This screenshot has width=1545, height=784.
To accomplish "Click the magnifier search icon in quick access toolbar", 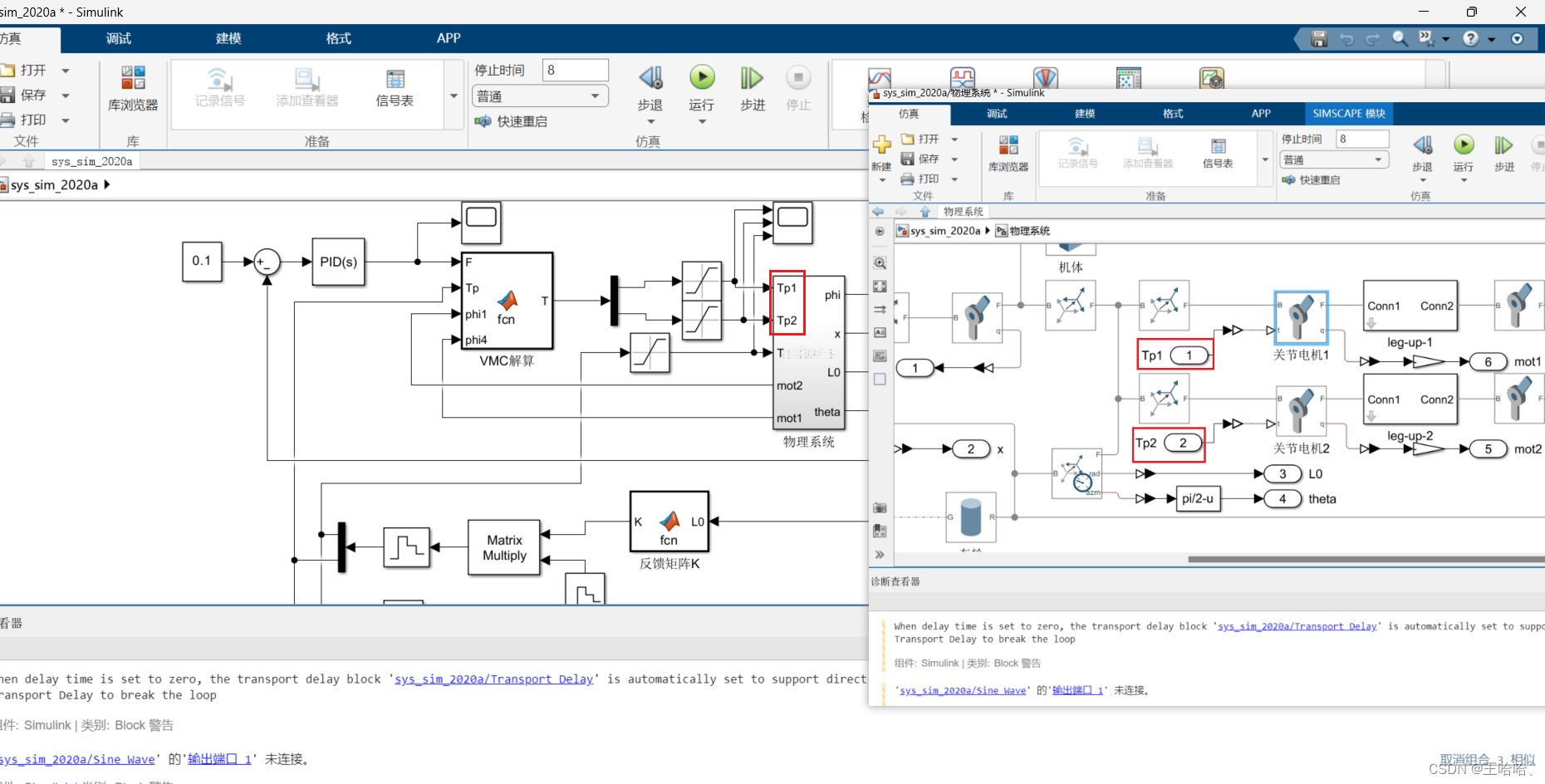I will pos(1400,38).
